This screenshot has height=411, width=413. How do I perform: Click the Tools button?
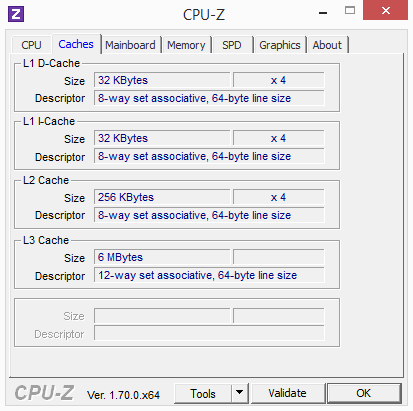pos(203,393)
